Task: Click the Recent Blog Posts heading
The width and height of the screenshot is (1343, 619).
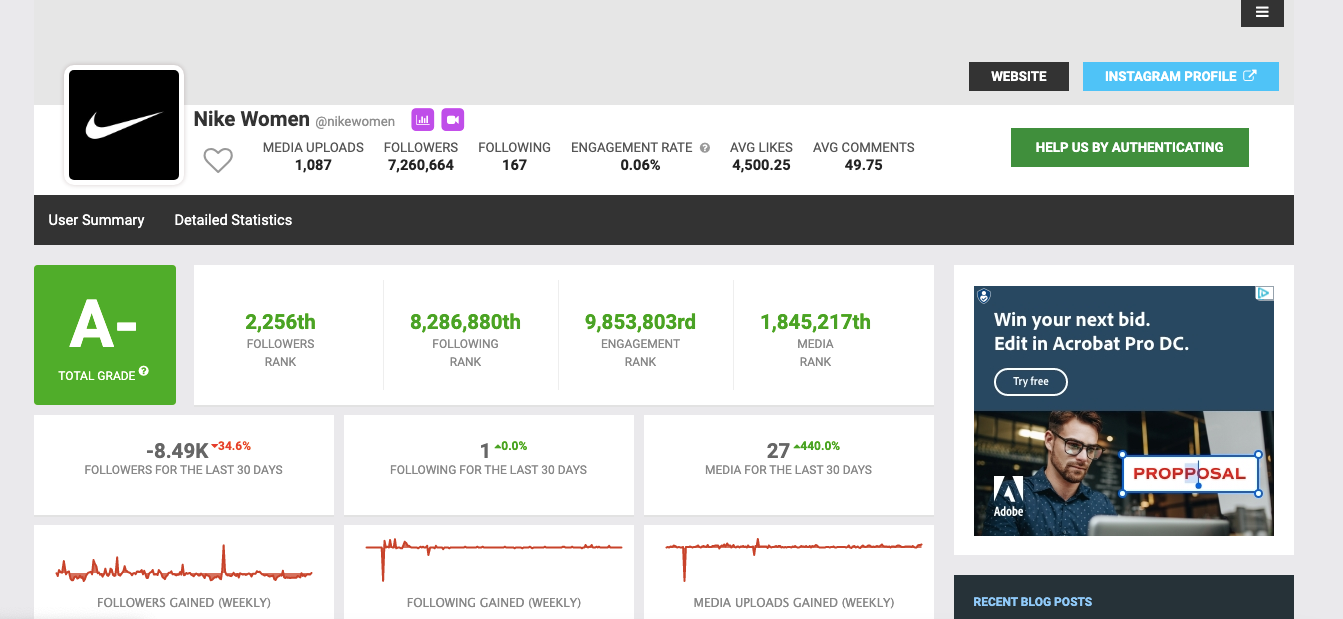Action: [x=1032, y=602]
